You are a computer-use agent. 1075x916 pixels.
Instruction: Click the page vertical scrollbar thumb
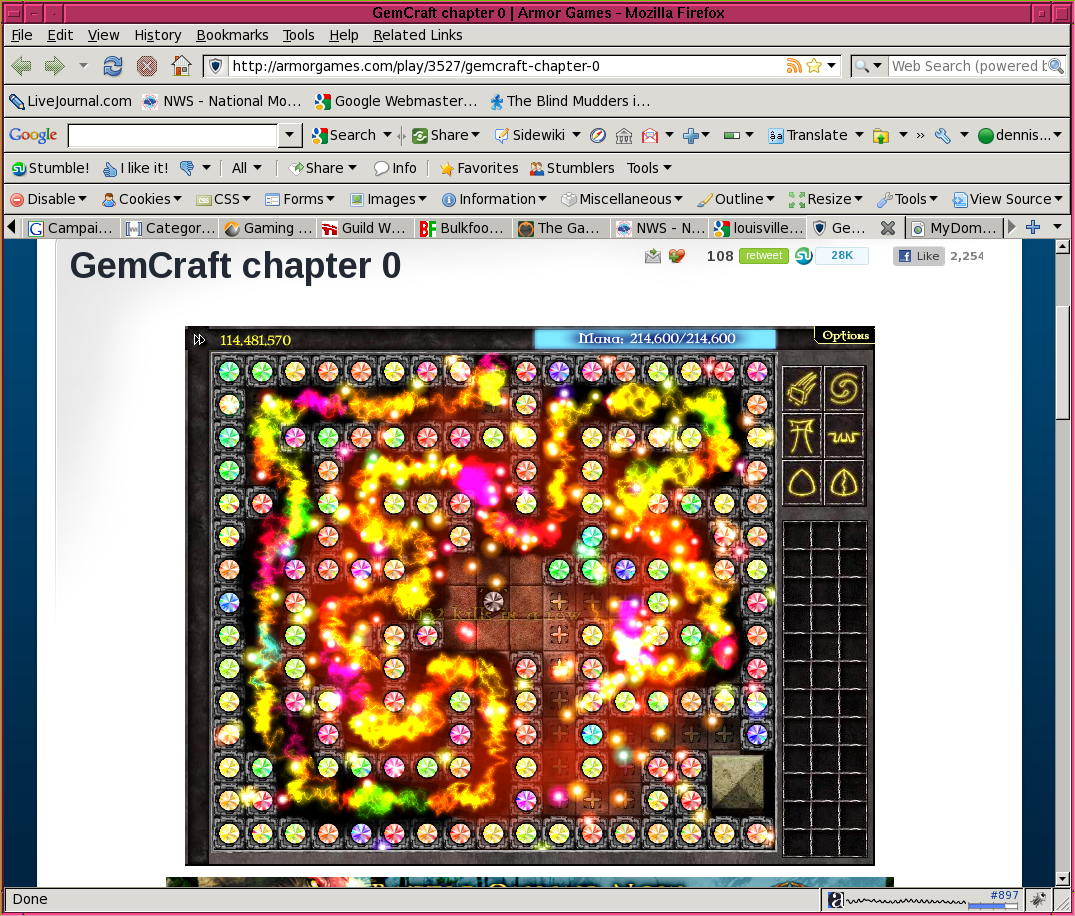pyautogui.click(x=1063, y=362)
